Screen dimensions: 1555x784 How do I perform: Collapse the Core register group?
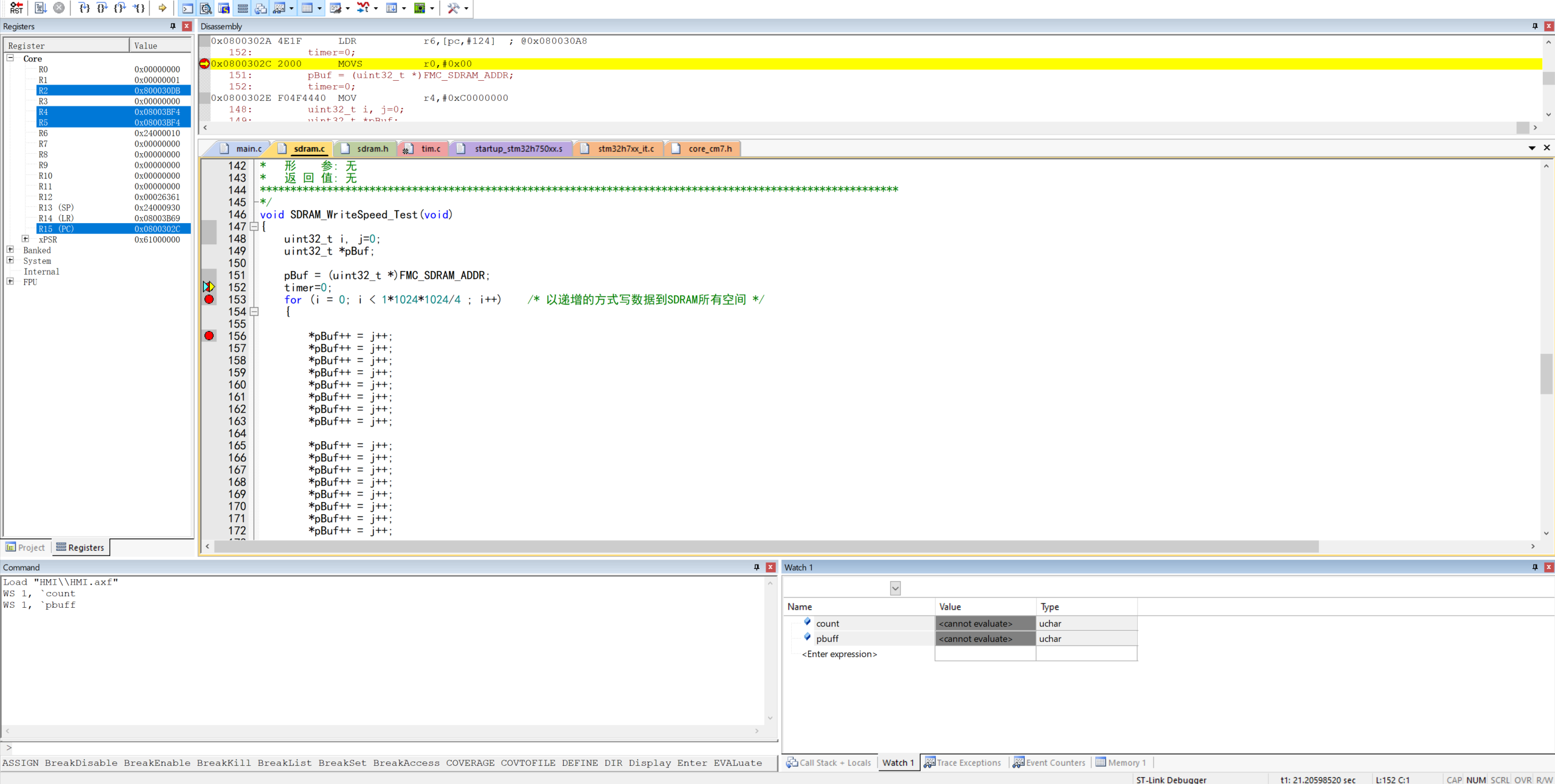click(x=10, y=58)
